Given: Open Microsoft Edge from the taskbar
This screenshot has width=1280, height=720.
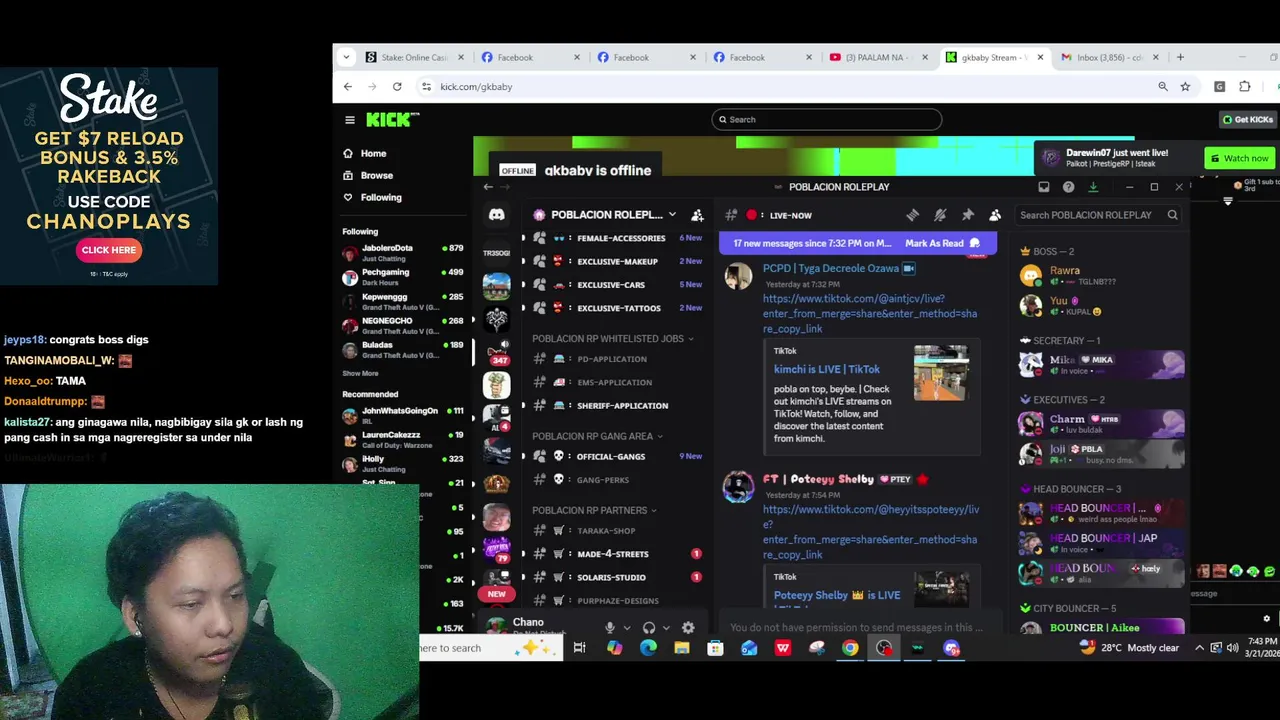Looking at the screenshot, I should (x=648, y=648).
